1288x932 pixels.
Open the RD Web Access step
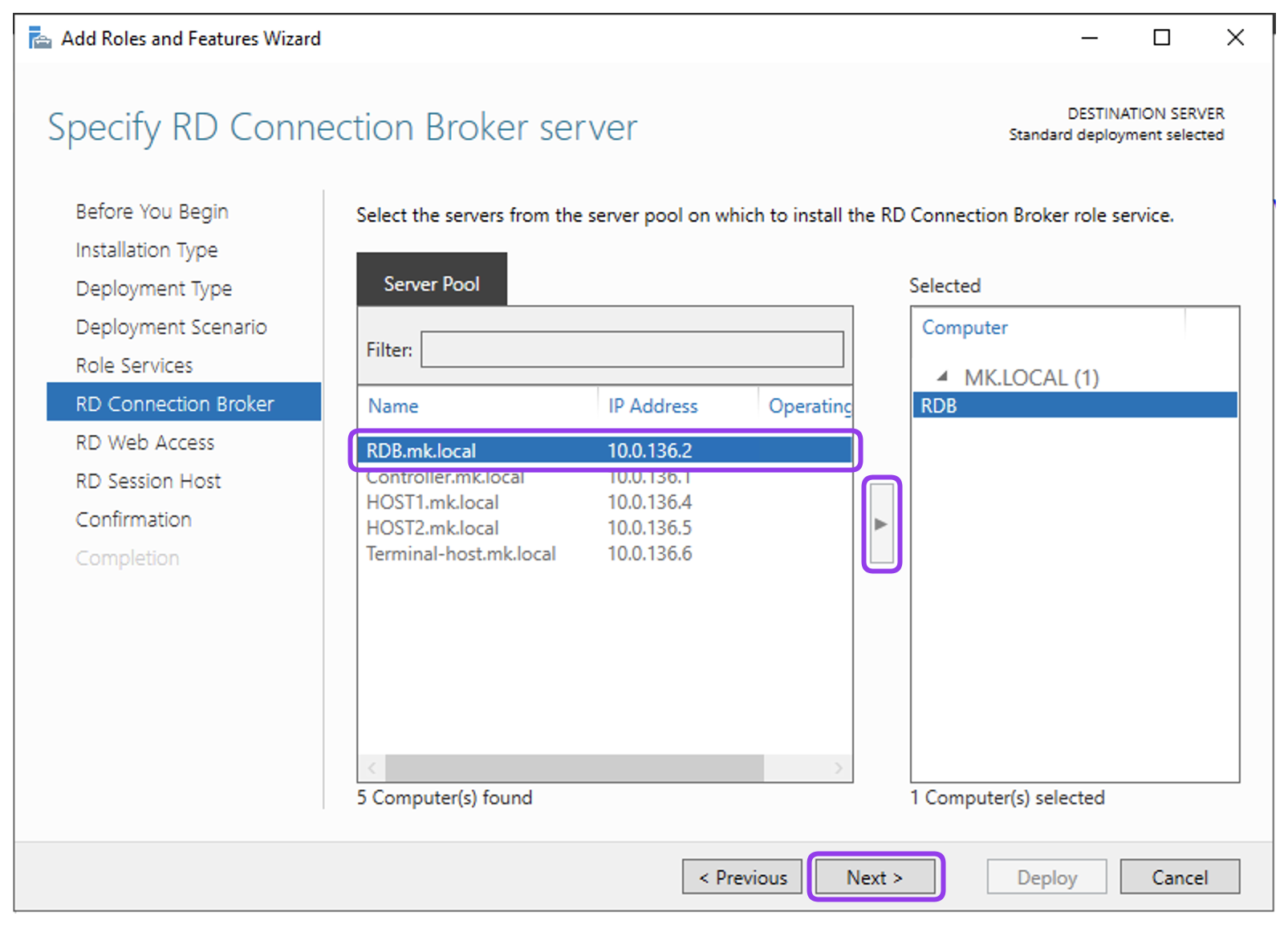[x=145, y=443]
